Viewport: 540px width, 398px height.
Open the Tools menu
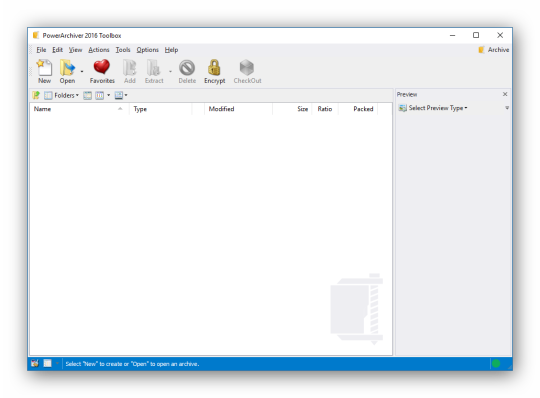point(123,50)
